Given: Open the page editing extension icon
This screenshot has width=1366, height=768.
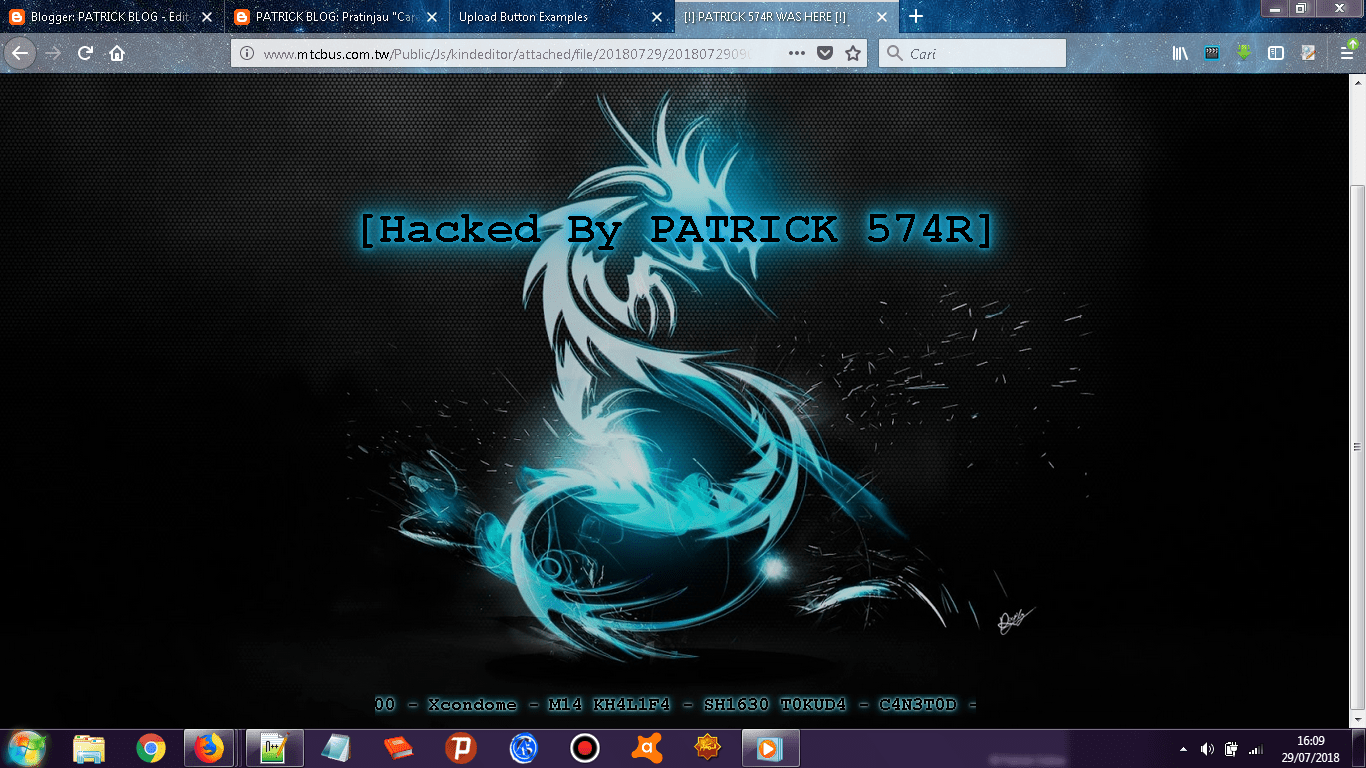Looking at the screenshot, I should 1306,53.
